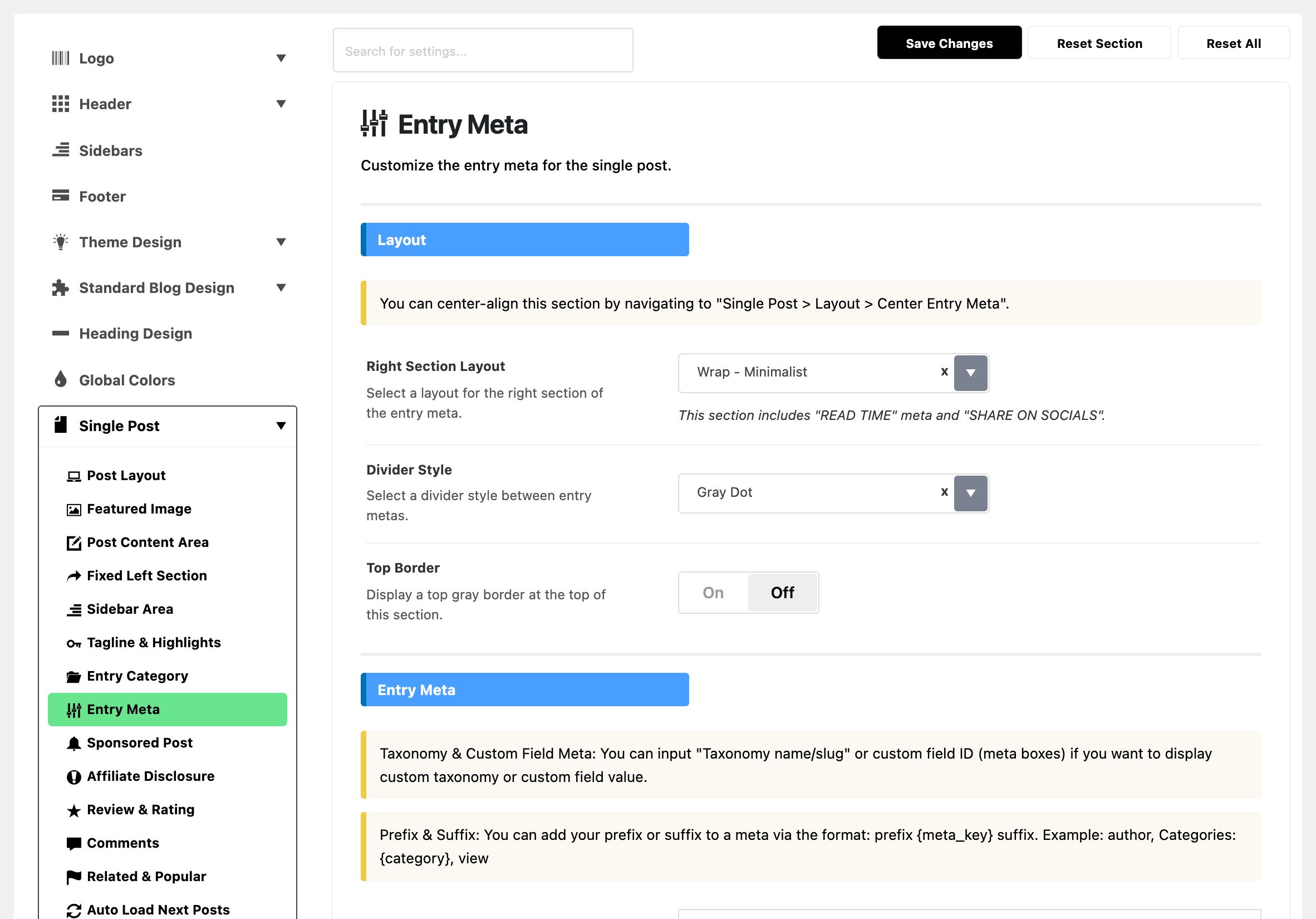Click the Logo barcode icon
This screenshot has height=919, width=1316.
point(60,58)
